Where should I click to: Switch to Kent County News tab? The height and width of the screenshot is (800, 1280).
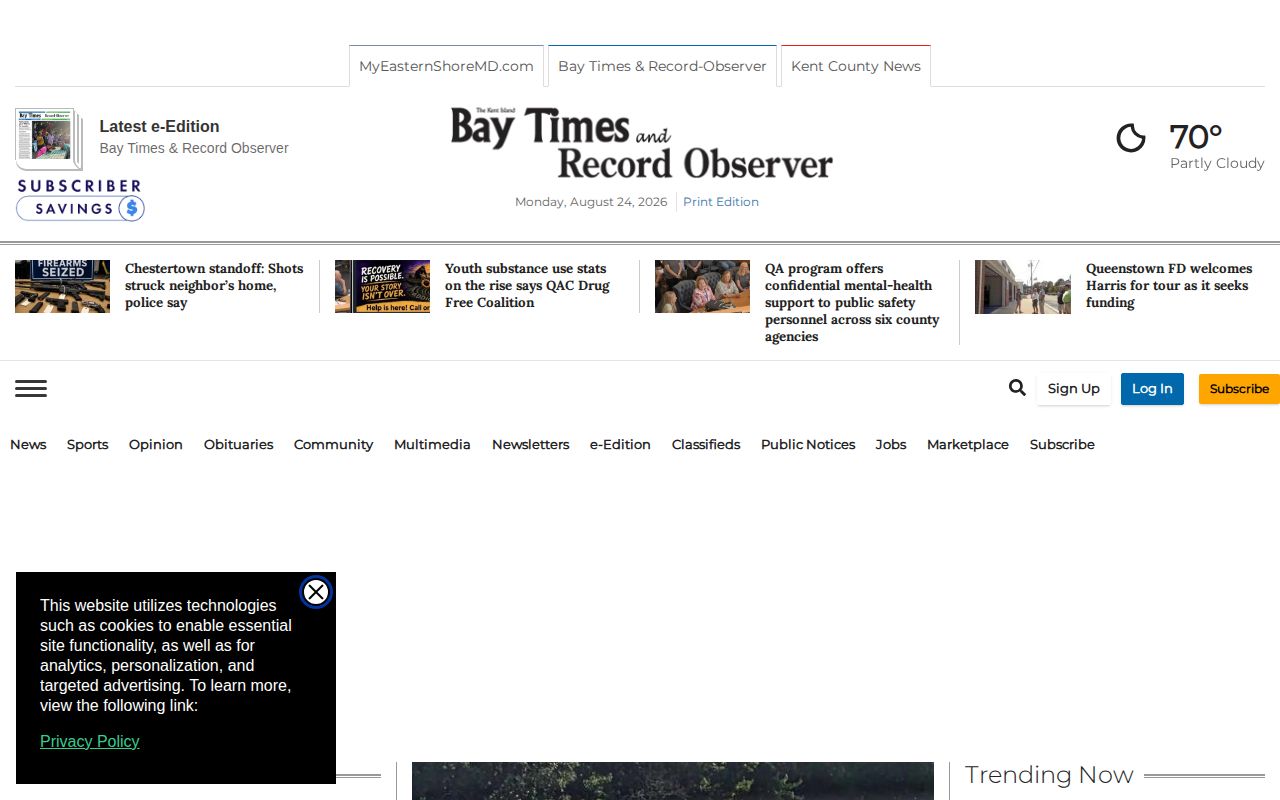tap(856, 66)
